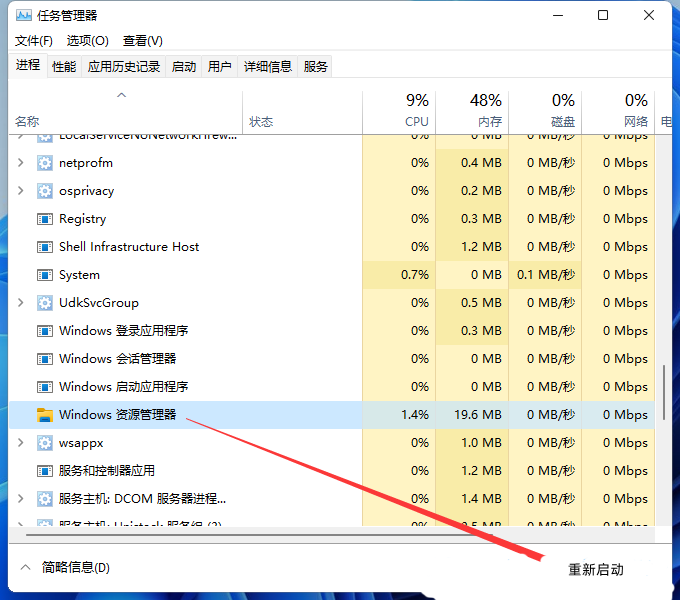
Task: Click the Shell Infrastructure Host icon
Action: click(44, 247)
